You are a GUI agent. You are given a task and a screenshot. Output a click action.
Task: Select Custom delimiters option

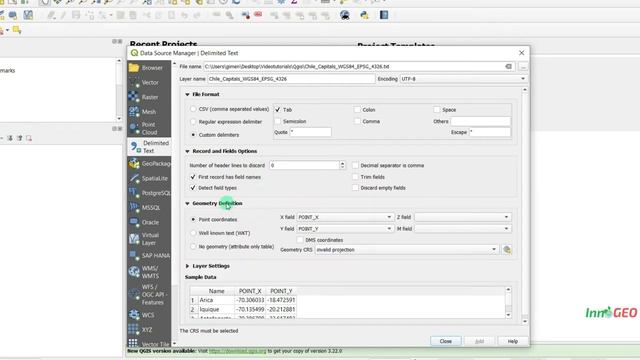coord(193,135)
